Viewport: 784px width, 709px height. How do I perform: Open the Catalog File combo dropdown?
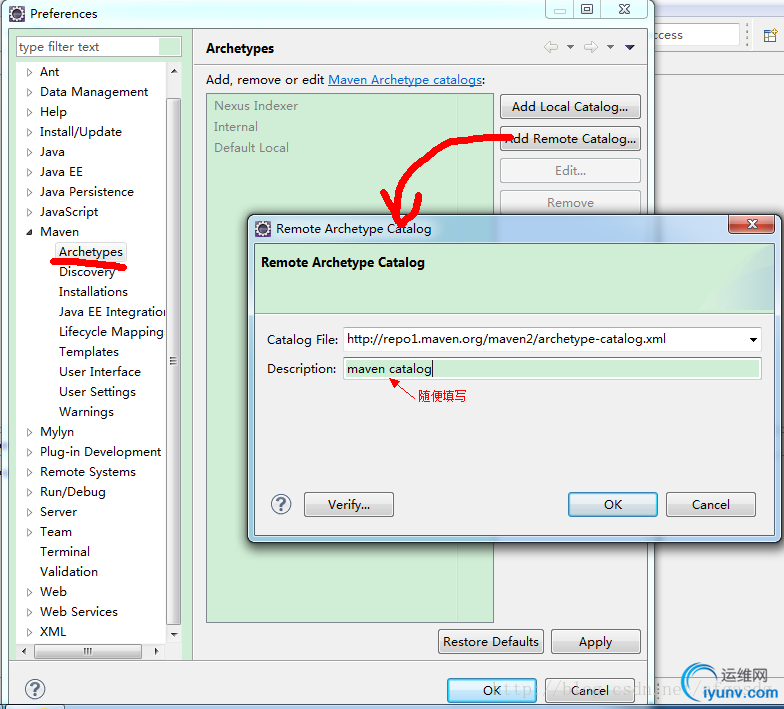(753, 340)
